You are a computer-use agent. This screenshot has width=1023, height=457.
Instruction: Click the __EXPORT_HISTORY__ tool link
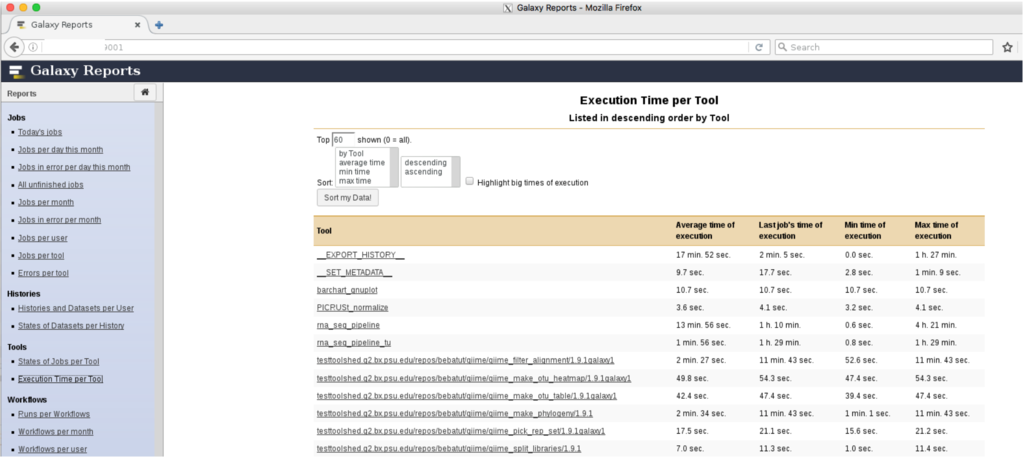pyautogui.click(x=360, y=255)
